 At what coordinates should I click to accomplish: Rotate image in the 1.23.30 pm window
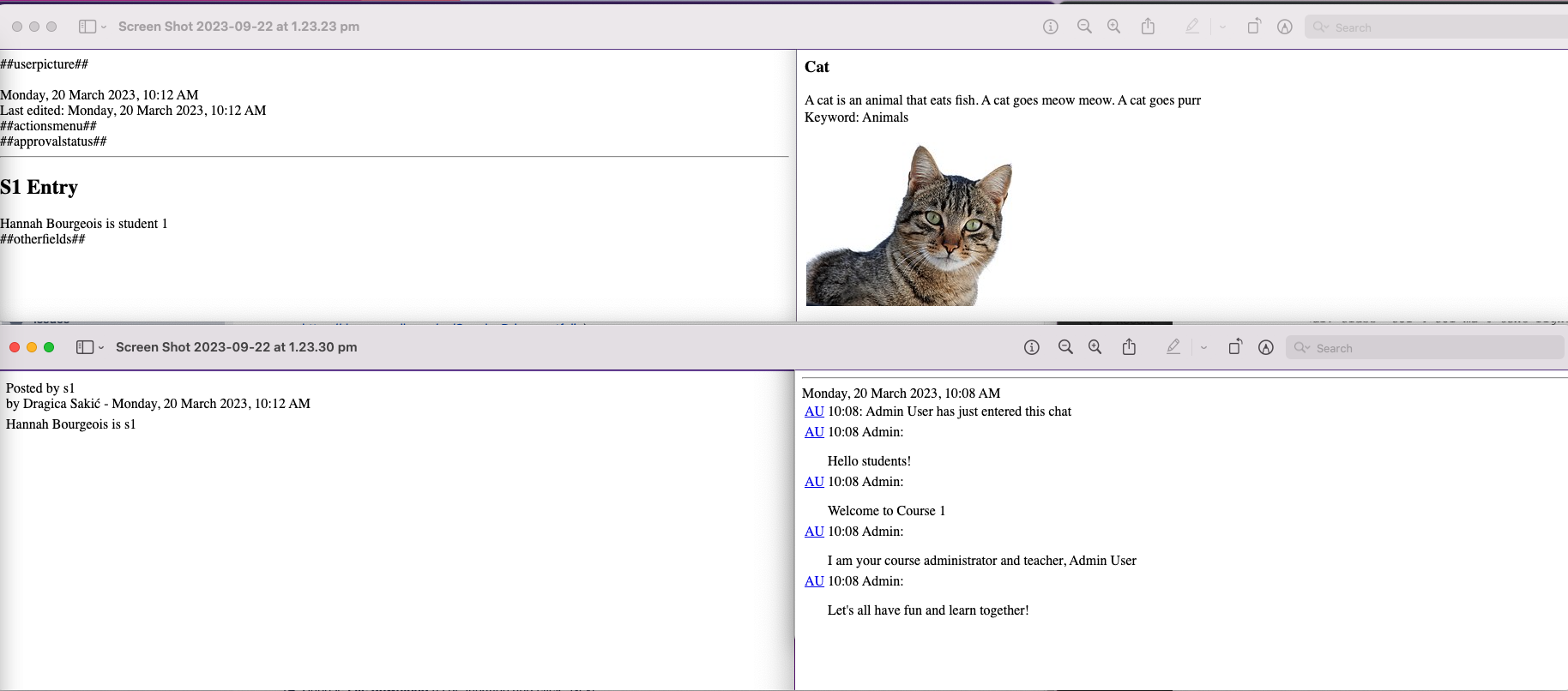(x=1235, y=347)
